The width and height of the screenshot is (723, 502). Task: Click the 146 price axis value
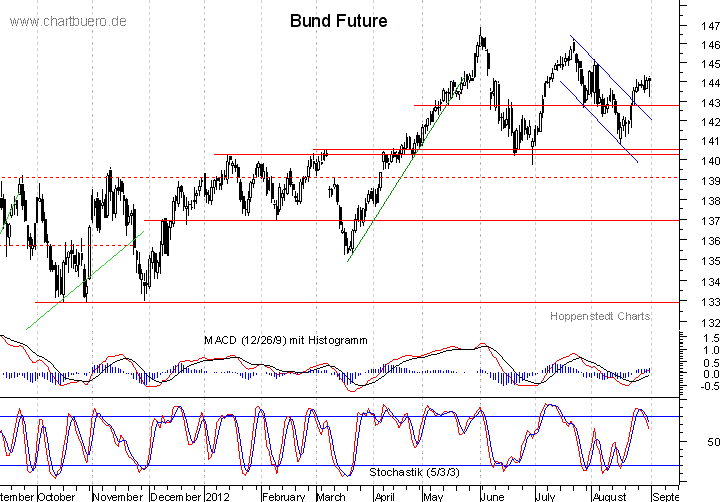[710, 45]
